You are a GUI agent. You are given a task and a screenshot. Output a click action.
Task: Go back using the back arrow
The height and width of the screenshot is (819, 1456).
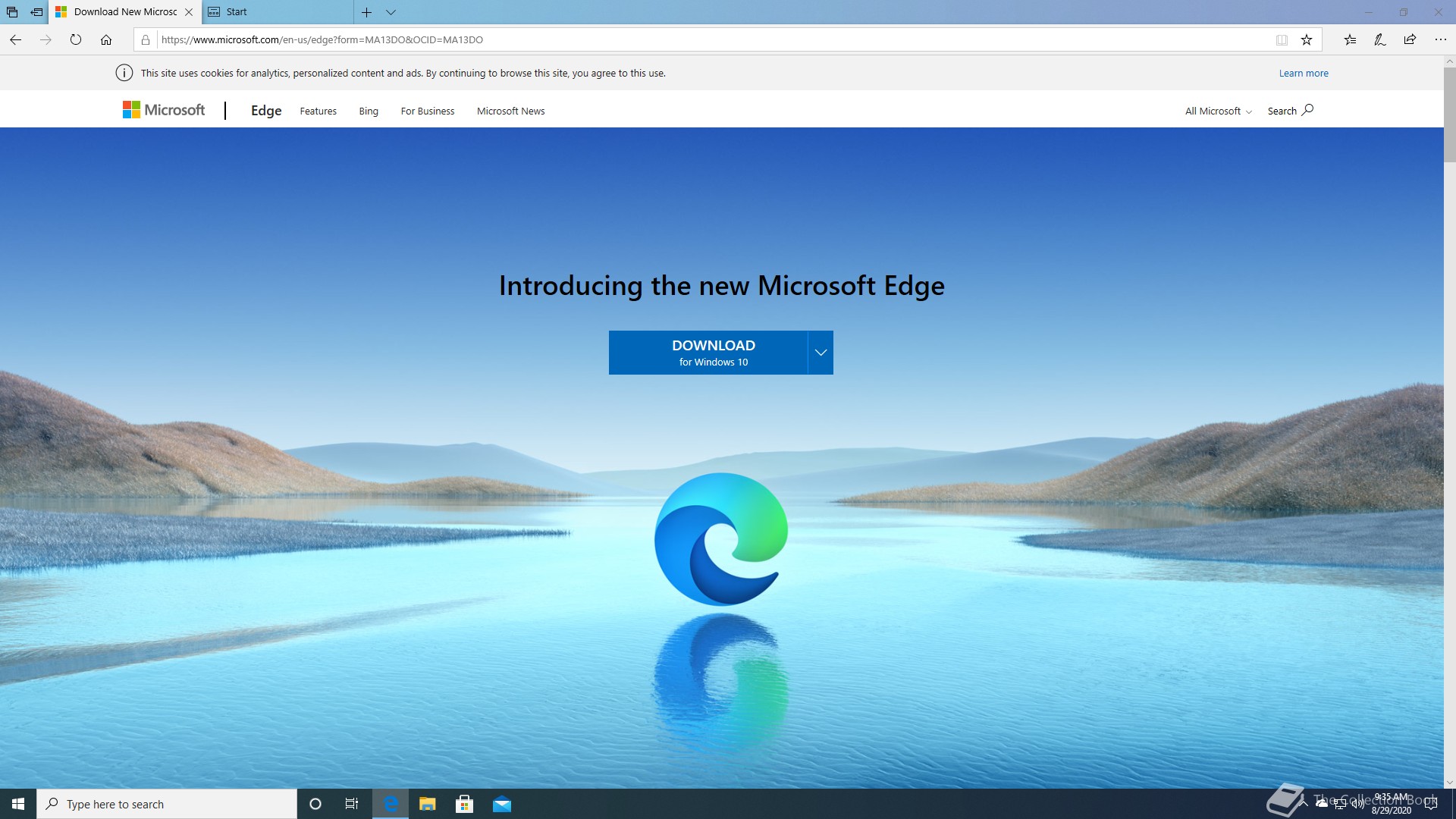(15, 39)
